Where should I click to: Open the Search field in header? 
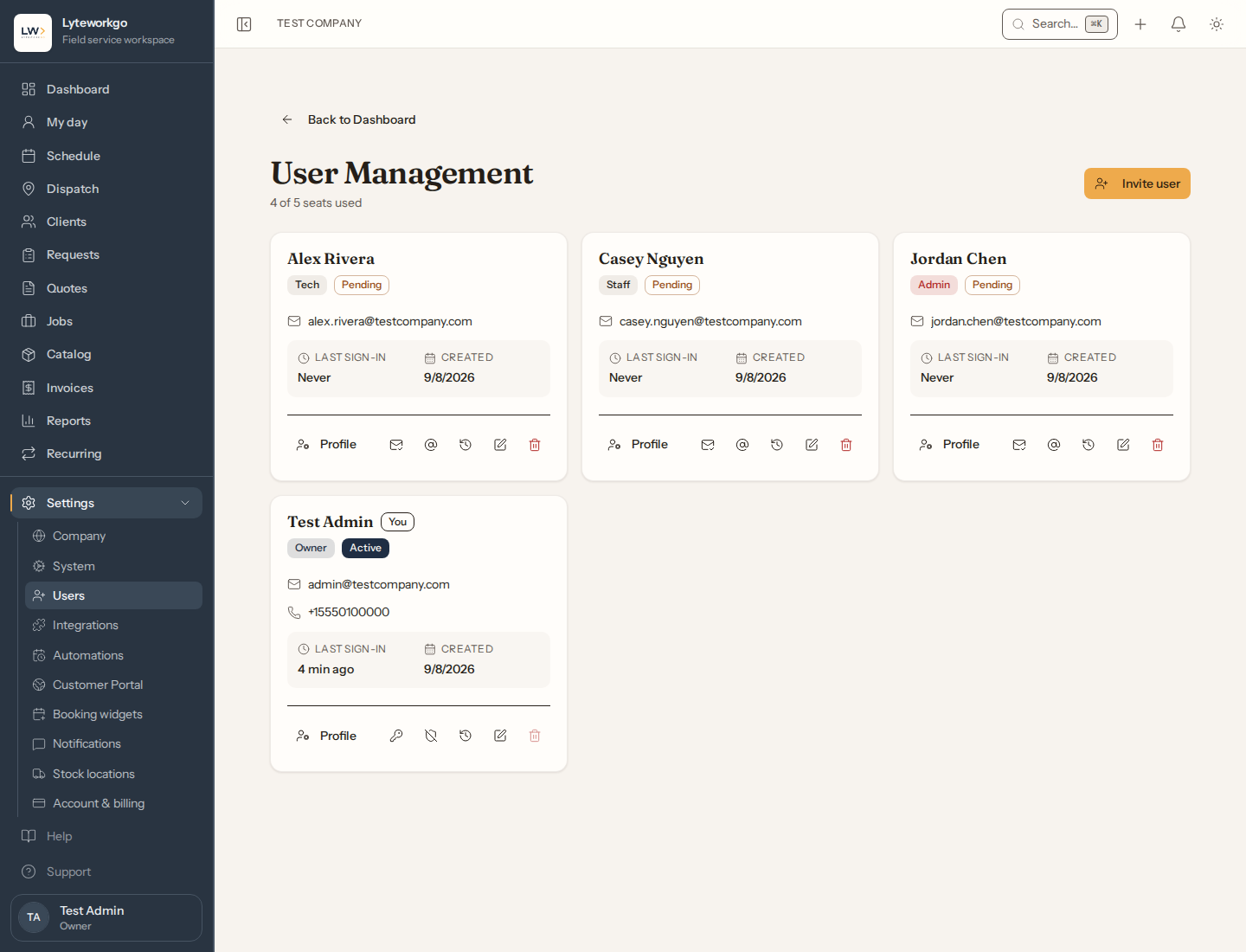coord(1060,24)
